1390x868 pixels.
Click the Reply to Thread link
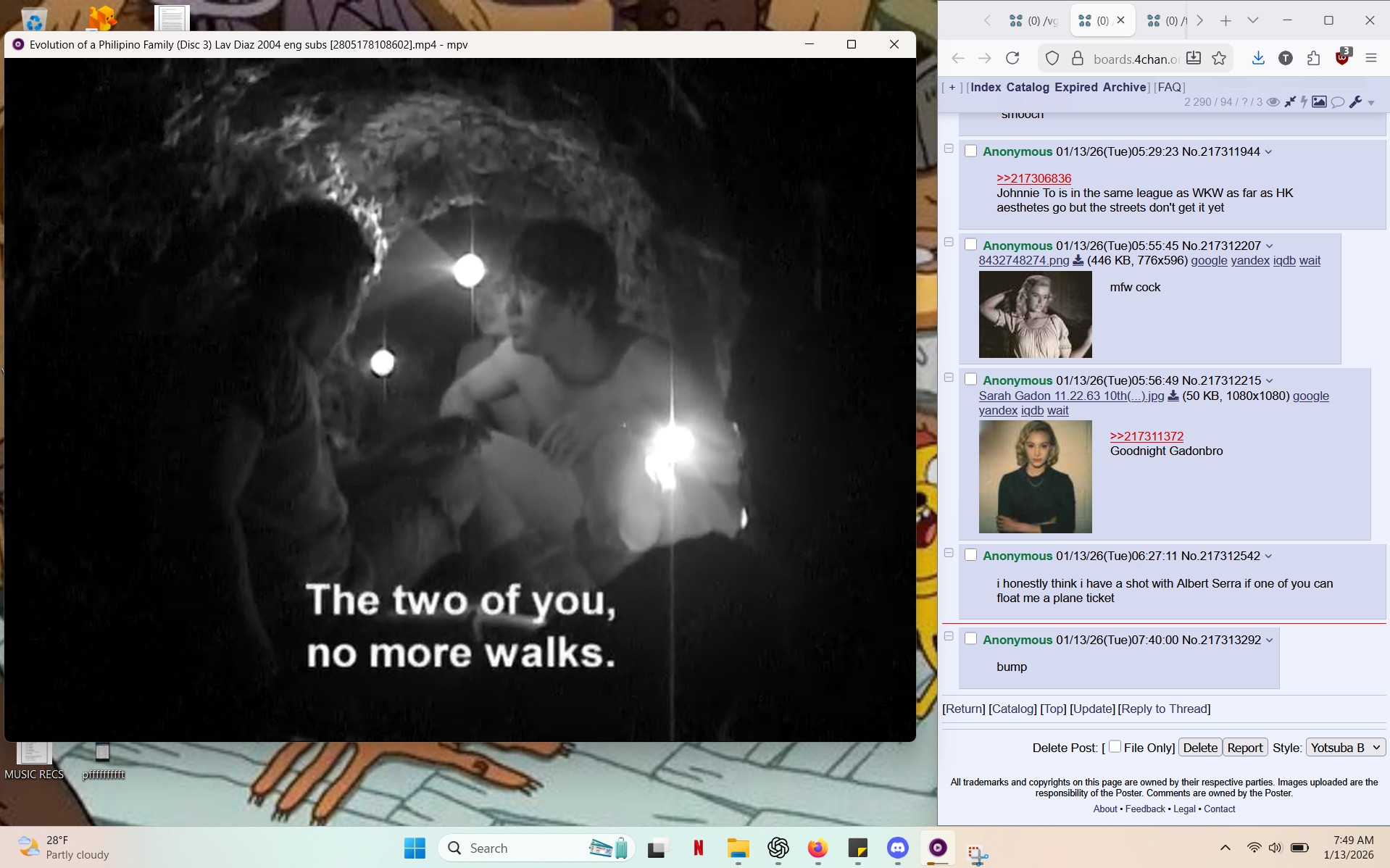[1165, 709]
